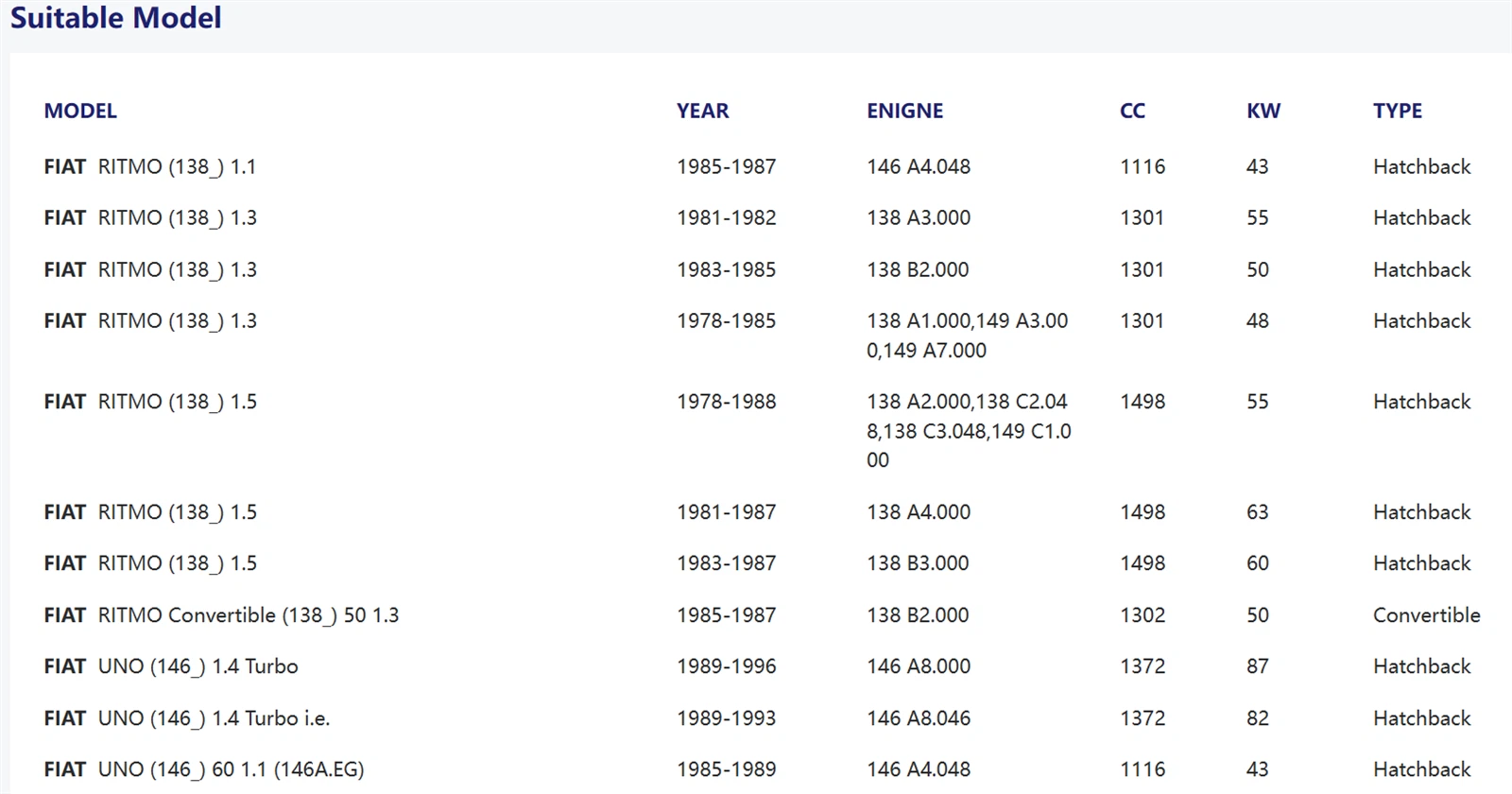
Task: Click year range 1985-1989
Action: (726, 769)
